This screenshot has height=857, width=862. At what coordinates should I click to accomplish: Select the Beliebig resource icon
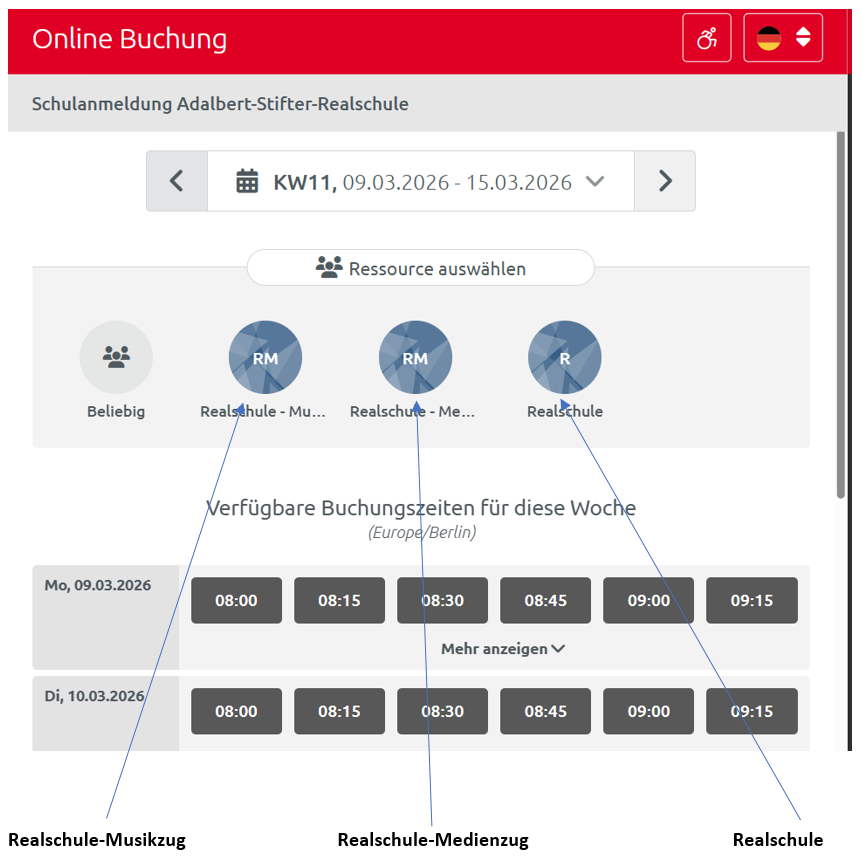tap(116, 357)
